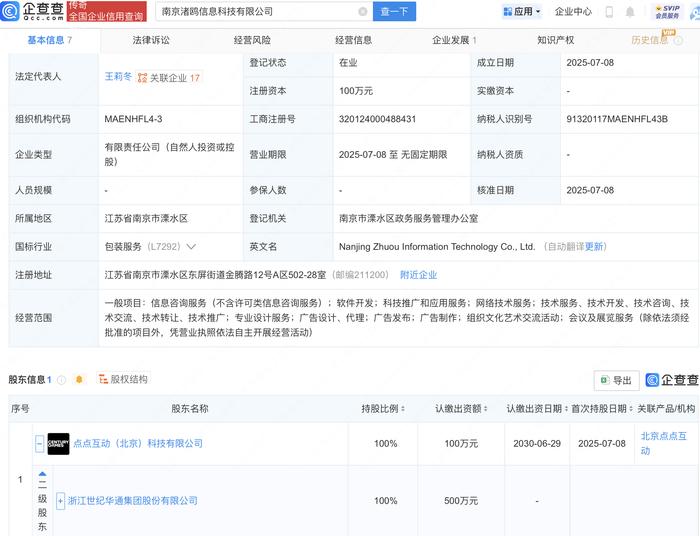View 关联企业 17 related companies

tap(175, 78)
